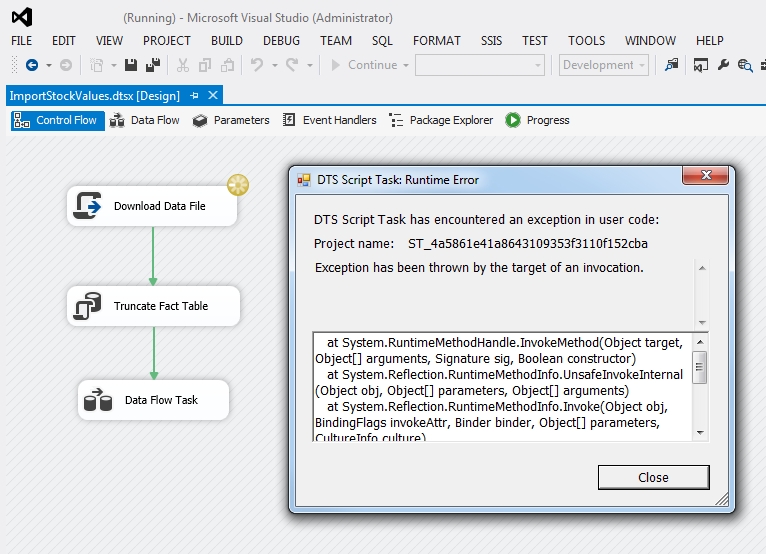The width and height of the screenshot is (766, 554).
Task: Pin the ImportStockValues.dtsx tab
Action: 195,96
